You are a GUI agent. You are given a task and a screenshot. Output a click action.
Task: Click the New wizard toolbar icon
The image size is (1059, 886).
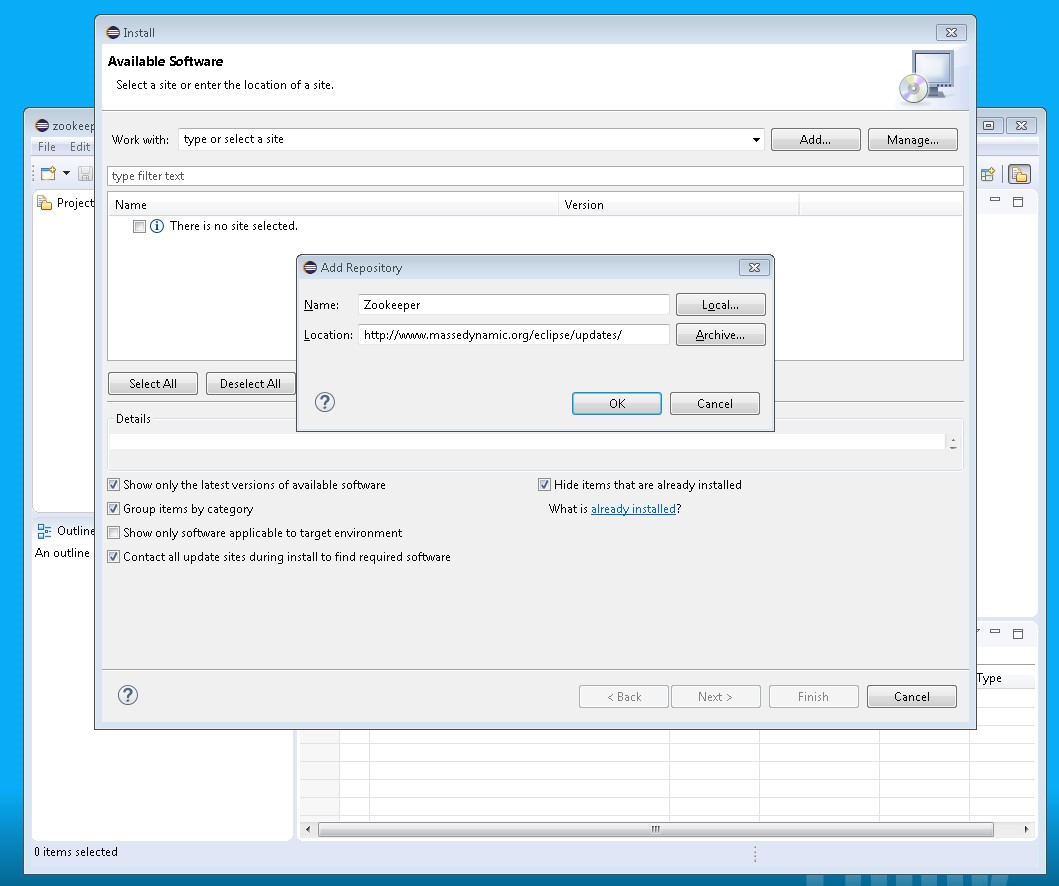click(x=48, y=174)
